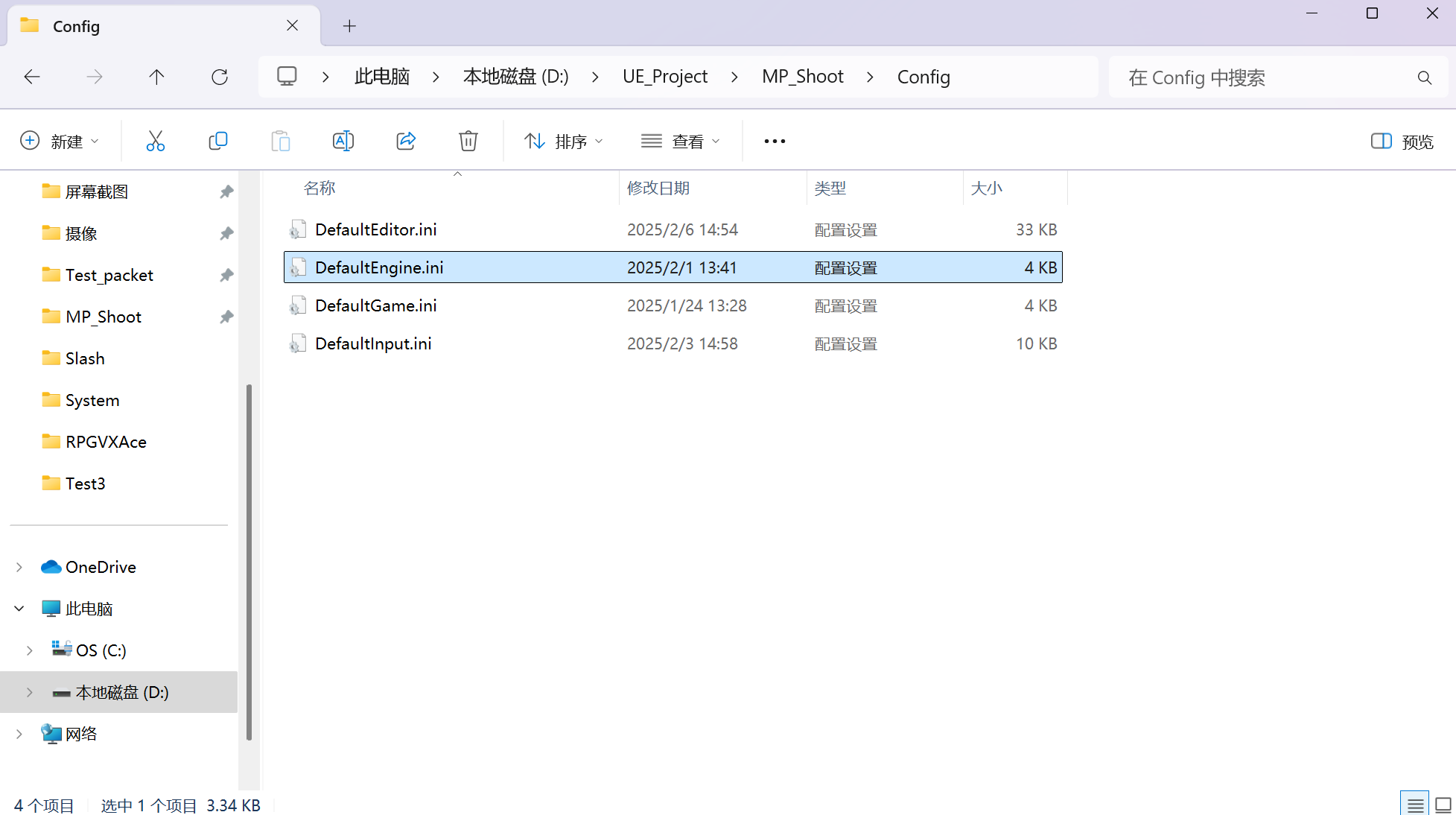Open the three-dots more options menu
Viewport: 1456px width, 815px height.
tap(775, 142)
